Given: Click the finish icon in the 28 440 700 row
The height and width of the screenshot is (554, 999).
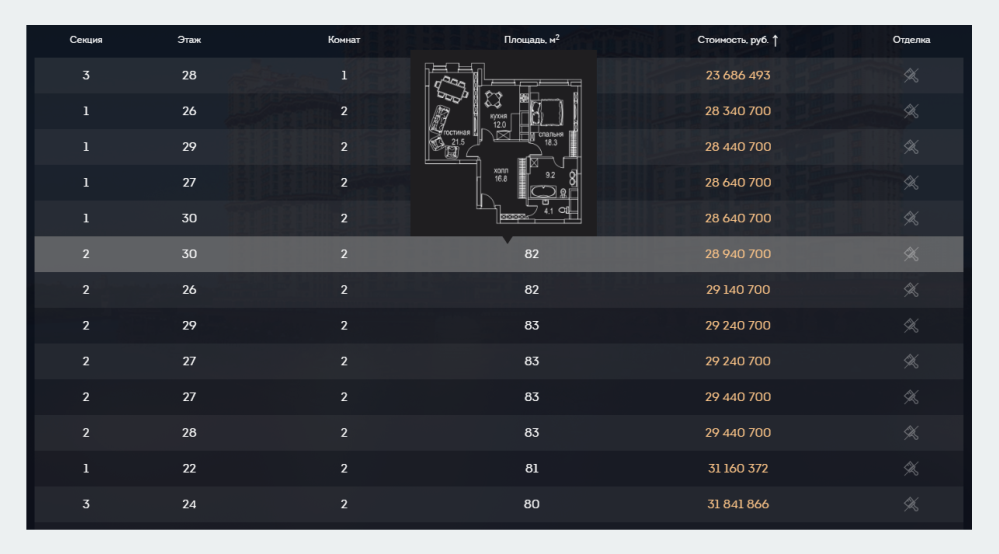Looking at the screenshot, I should click(x=911, y=146).
